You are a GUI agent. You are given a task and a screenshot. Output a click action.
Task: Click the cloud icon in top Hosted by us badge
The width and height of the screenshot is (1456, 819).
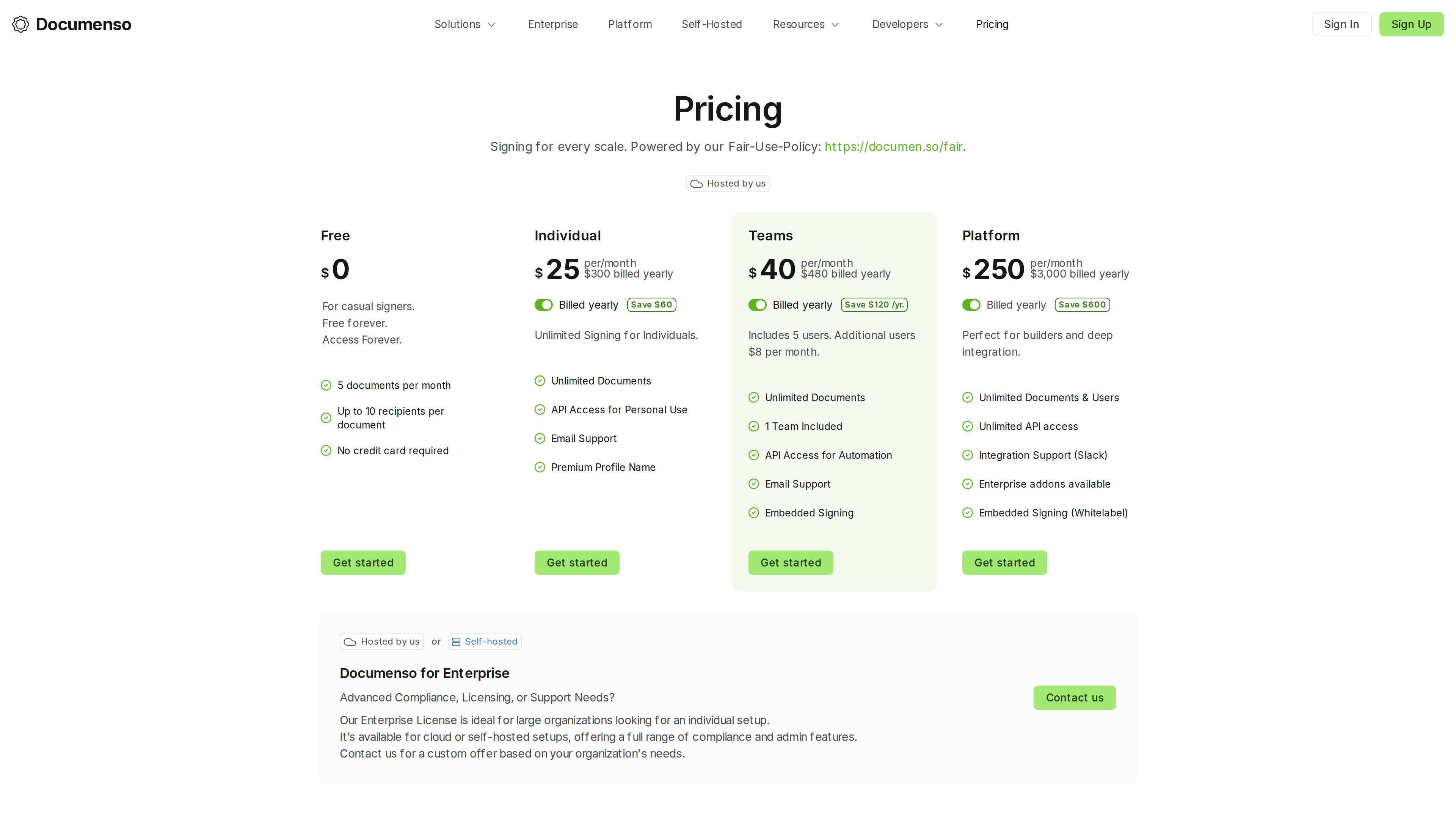point(697,184)
